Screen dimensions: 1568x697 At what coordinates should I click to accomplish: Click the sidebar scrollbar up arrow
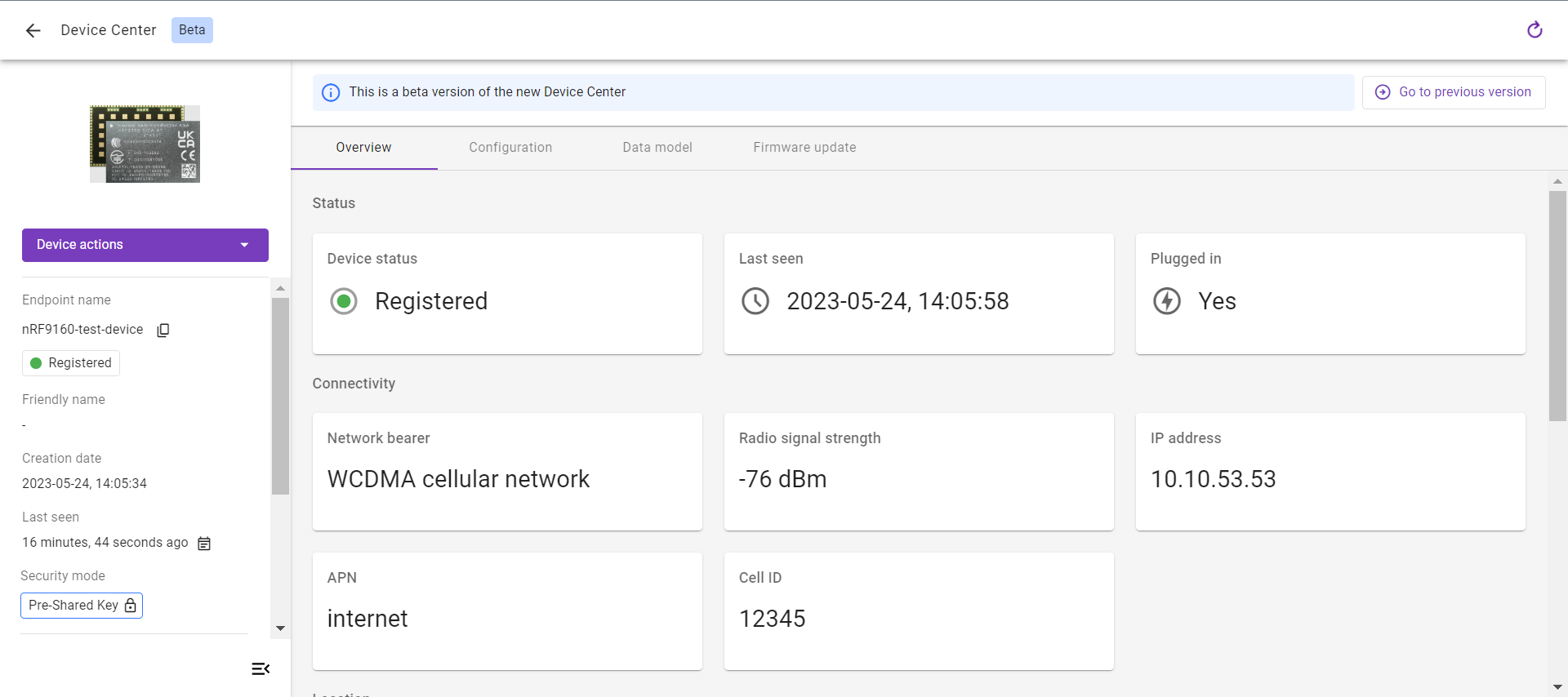[x=280, y=288]
